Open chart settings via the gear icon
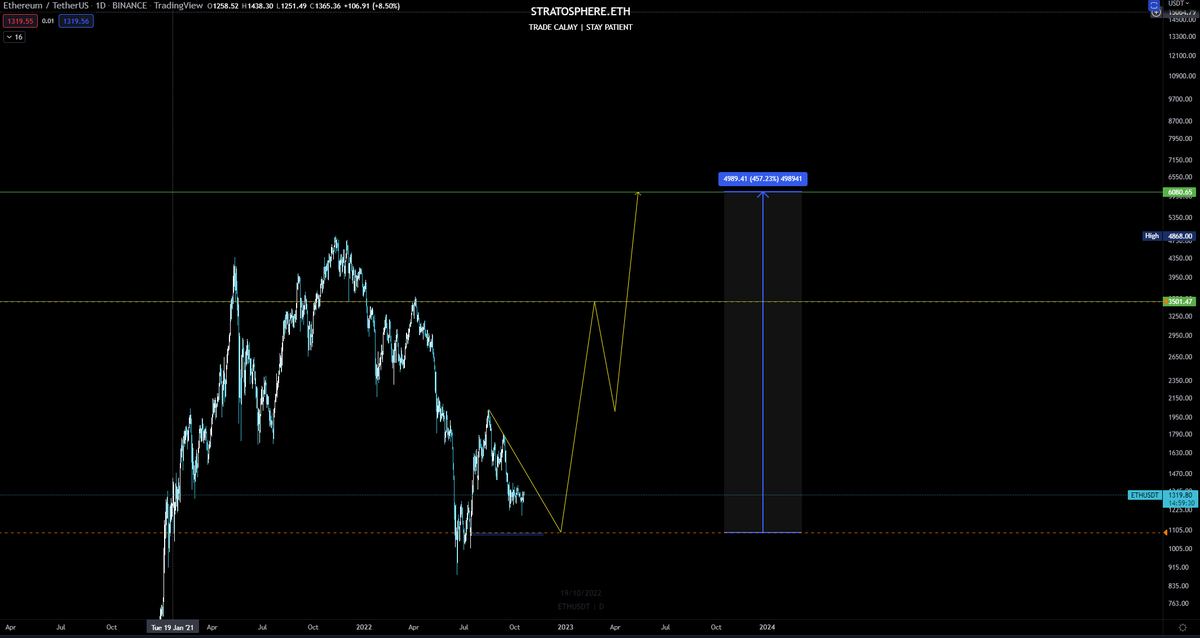The height and width of the screenshot is (638, 1200). [1183, 627]
